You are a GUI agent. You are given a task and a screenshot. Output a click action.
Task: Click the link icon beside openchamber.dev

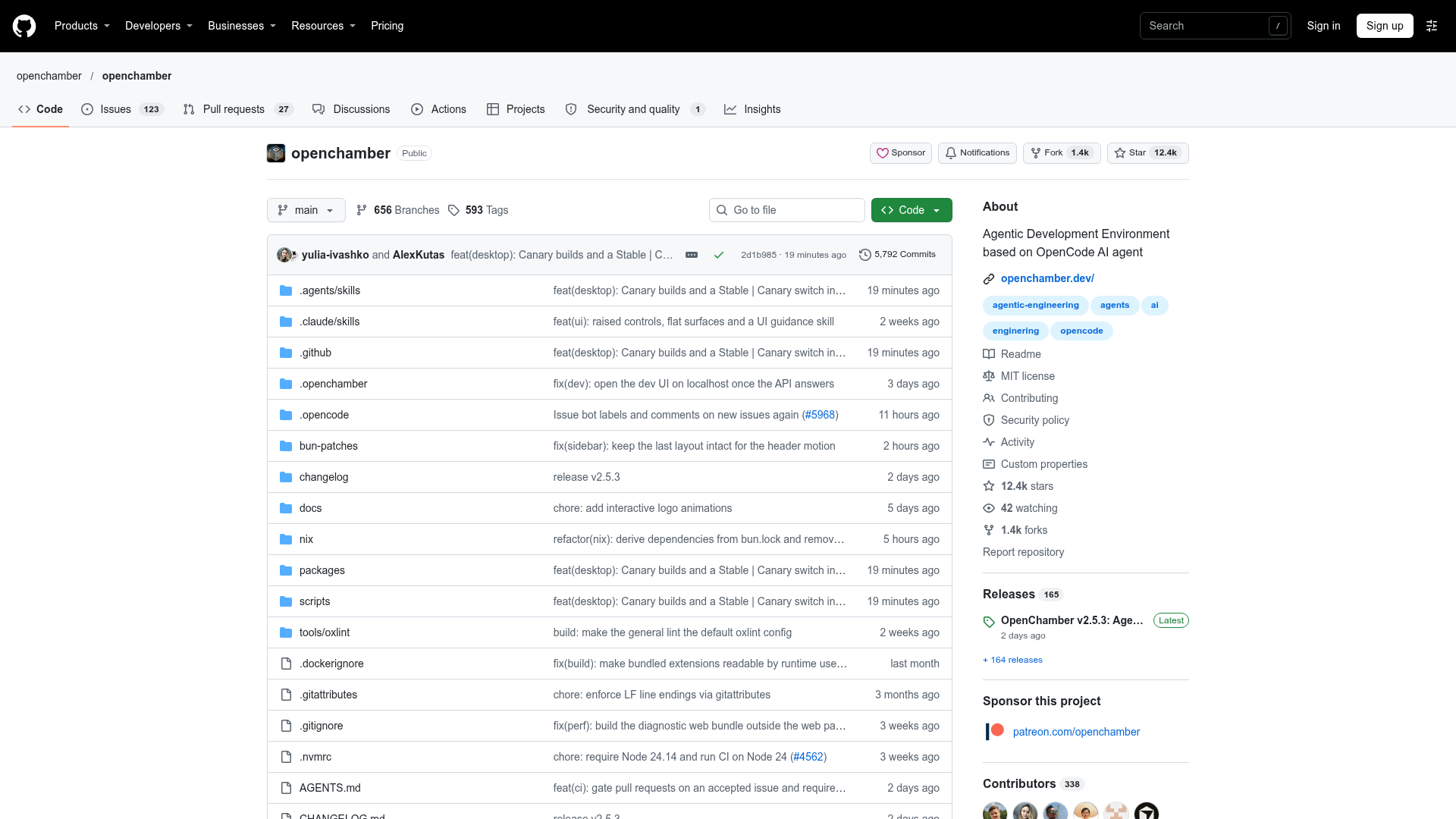989,279
